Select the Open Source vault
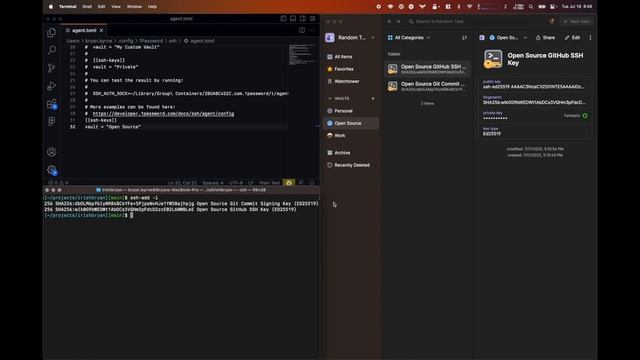Viewport: 640px width, 360px height. point(351,123)
